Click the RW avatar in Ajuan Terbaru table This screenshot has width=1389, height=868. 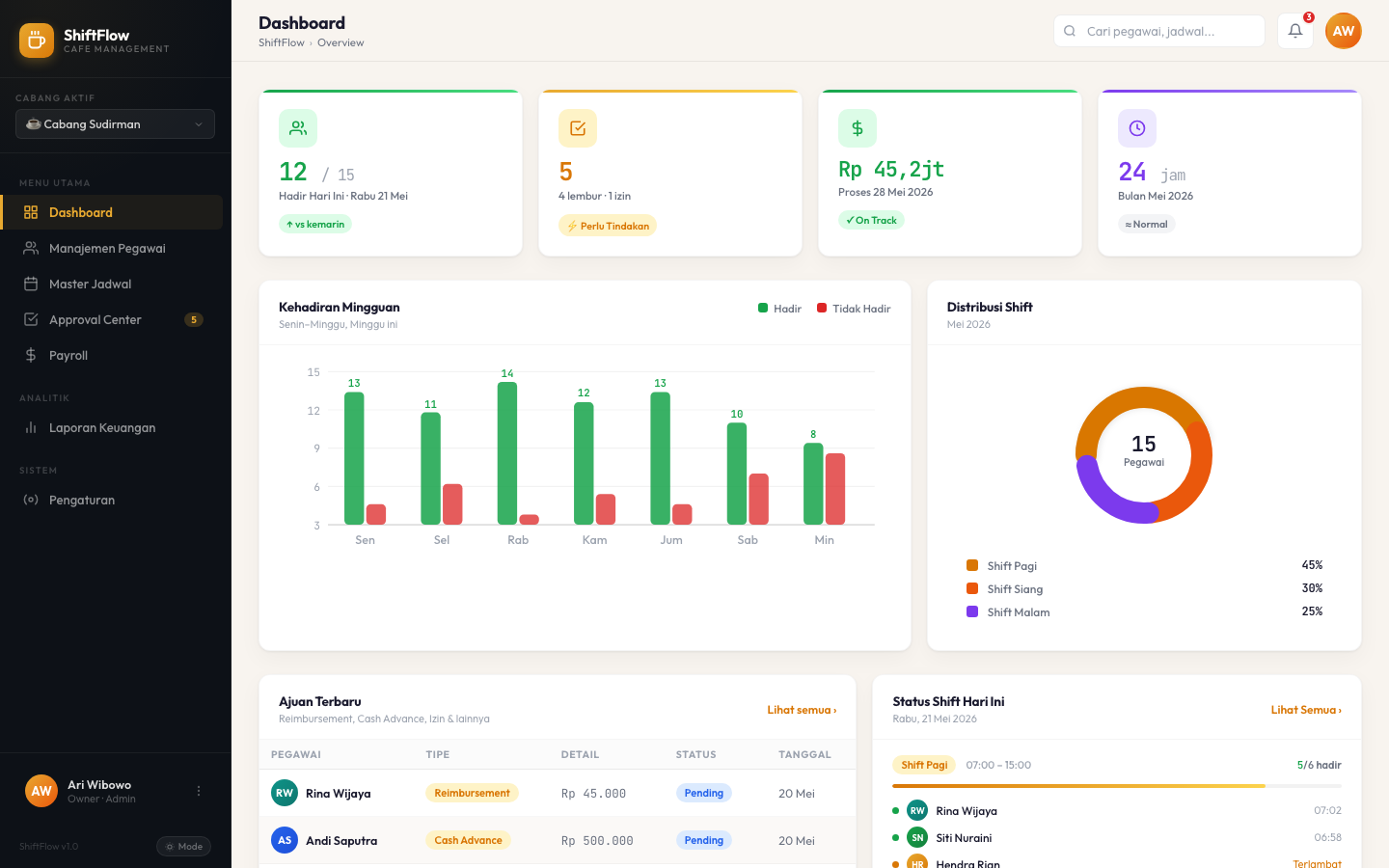tap(285, 793)
